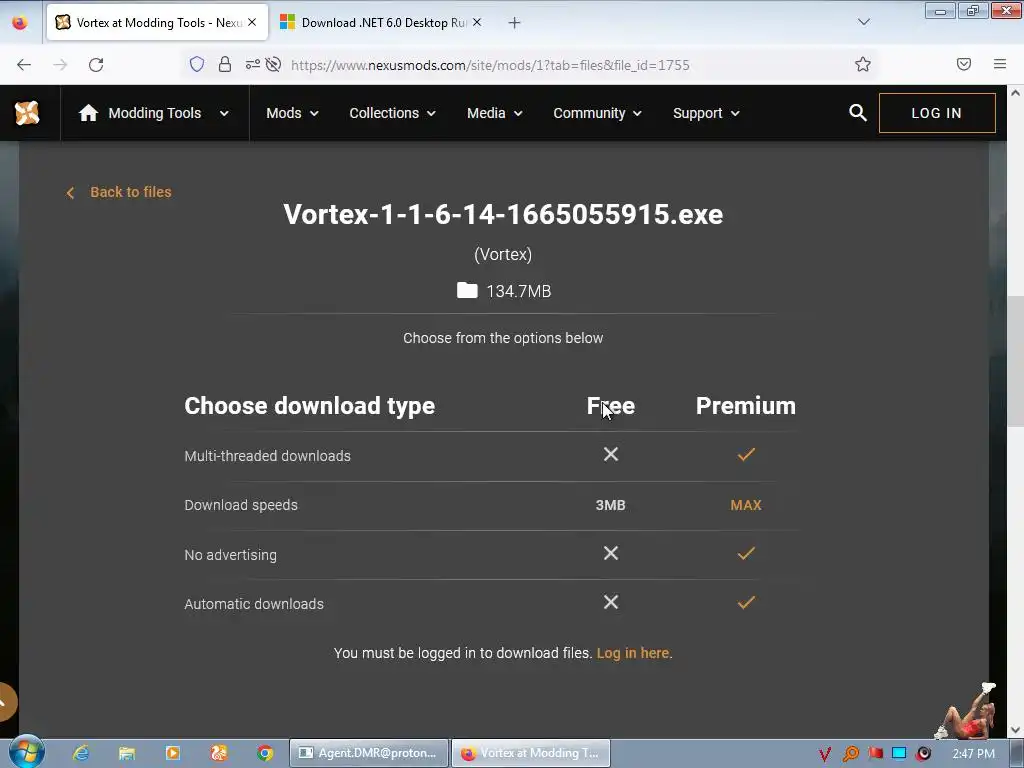
Task: Click the Download speeds row label
Action: (x=241, y=505)
